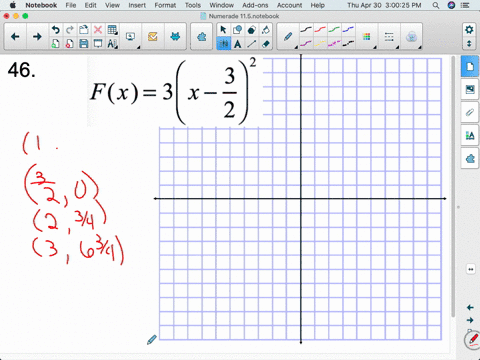This screenshot has width=480, height=360.
Task: Open the Add-ons menu
Action: click(255, 5)
